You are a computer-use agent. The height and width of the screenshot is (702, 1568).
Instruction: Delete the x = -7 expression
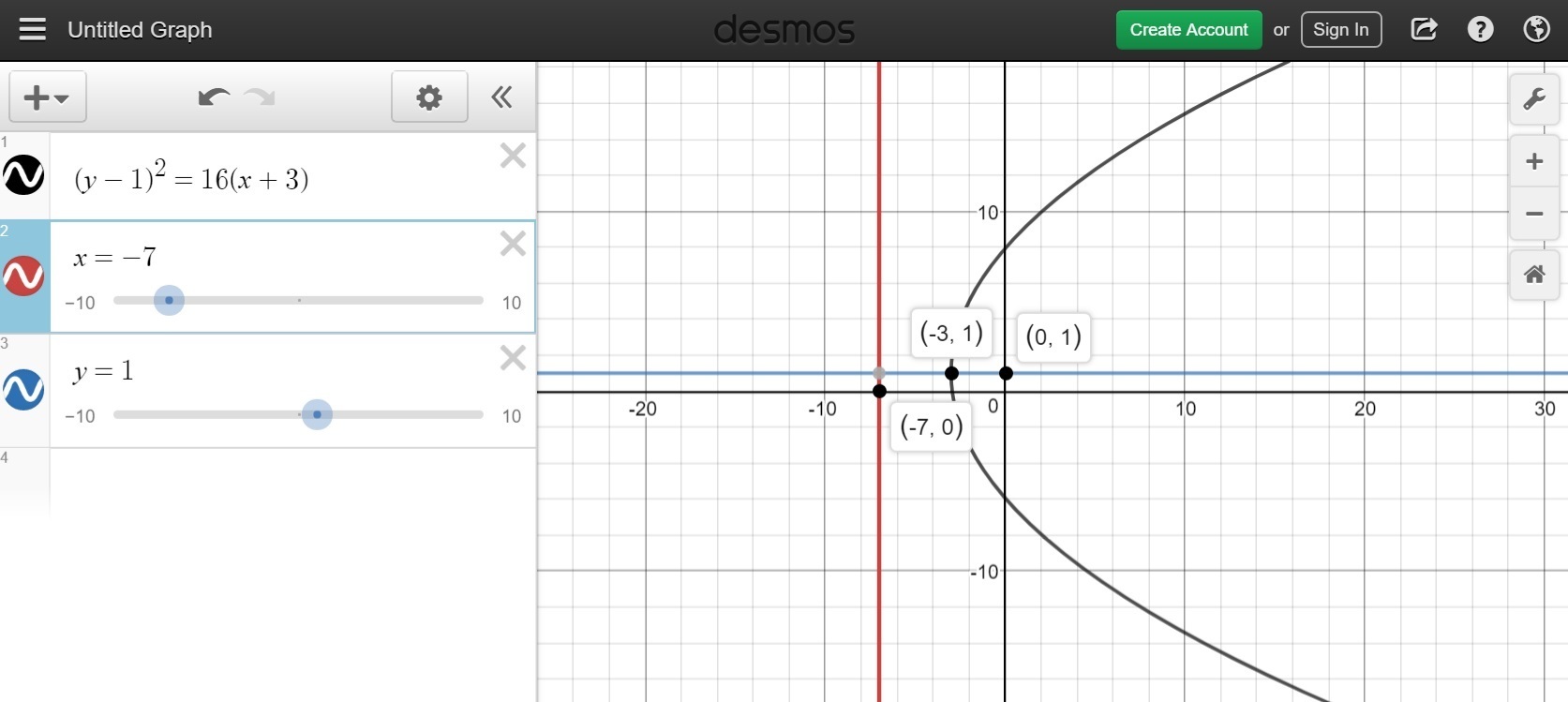click(x=513, y=244)
